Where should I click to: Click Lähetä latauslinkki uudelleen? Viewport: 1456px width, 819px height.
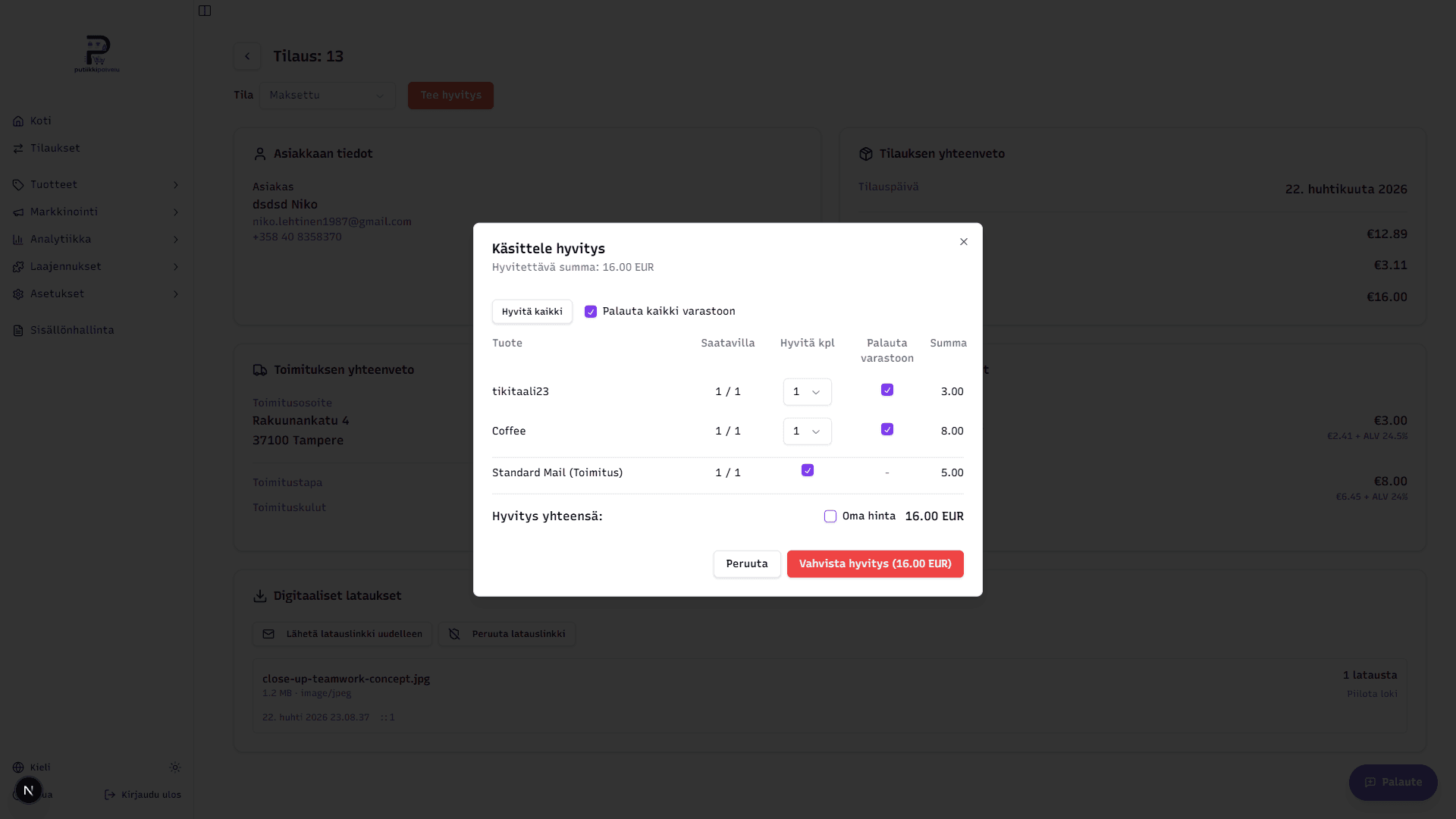342,634
